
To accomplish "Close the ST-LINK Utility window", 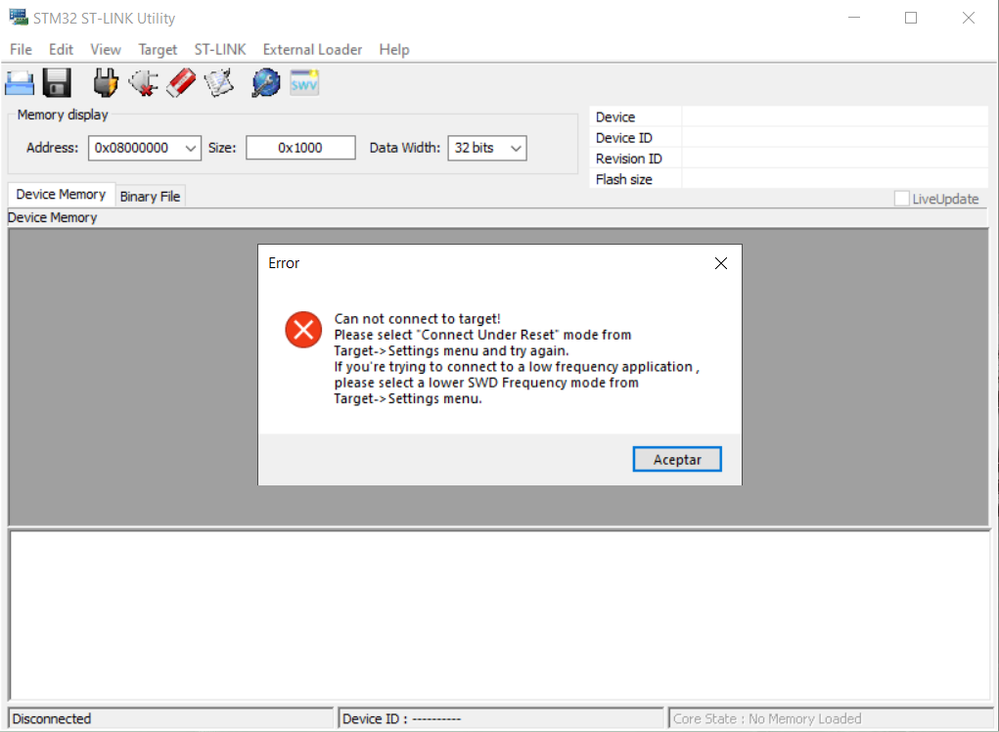I will 968,18.
